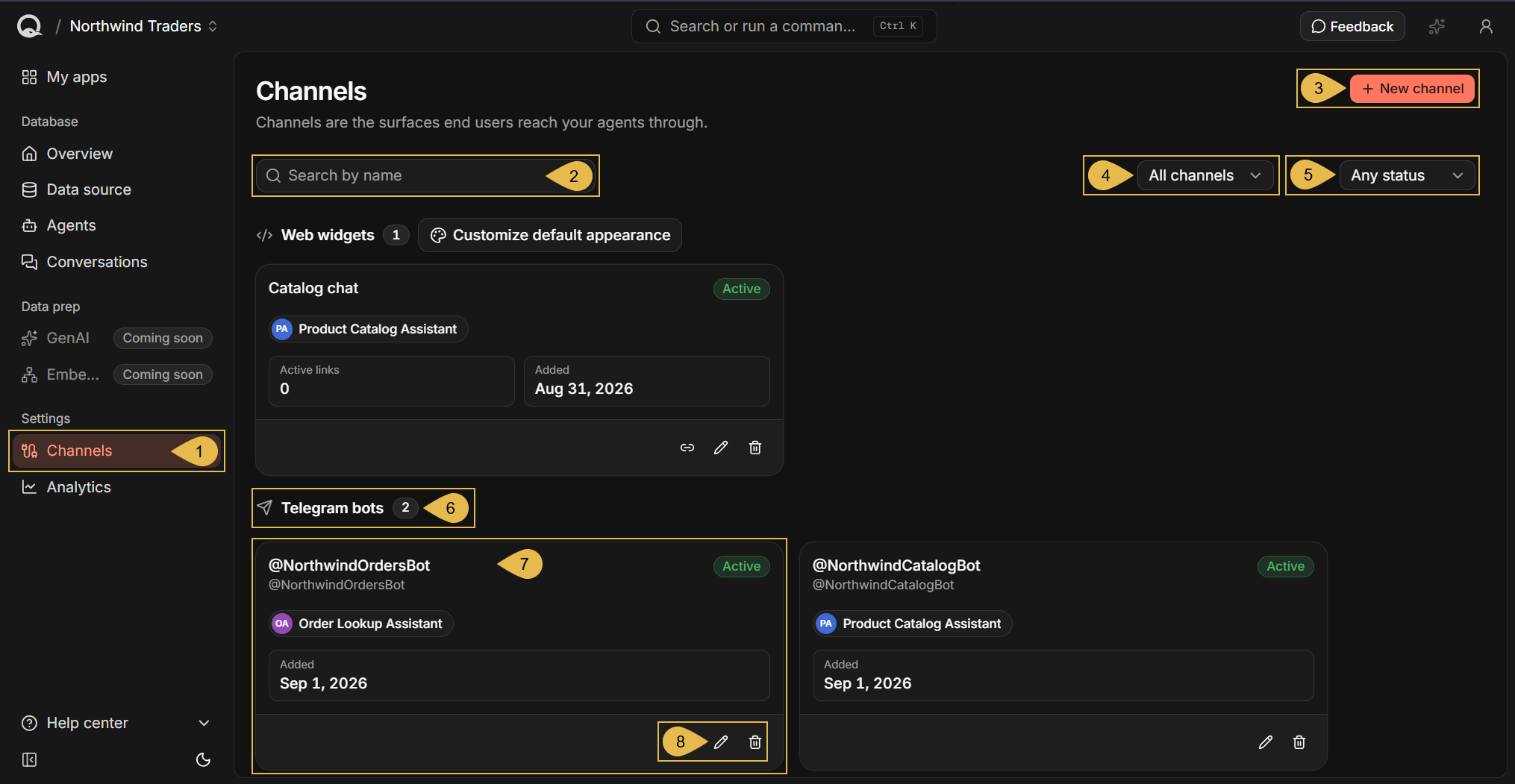Expand the Help center menu
1515x784 pixels.
tap(116, 723)
